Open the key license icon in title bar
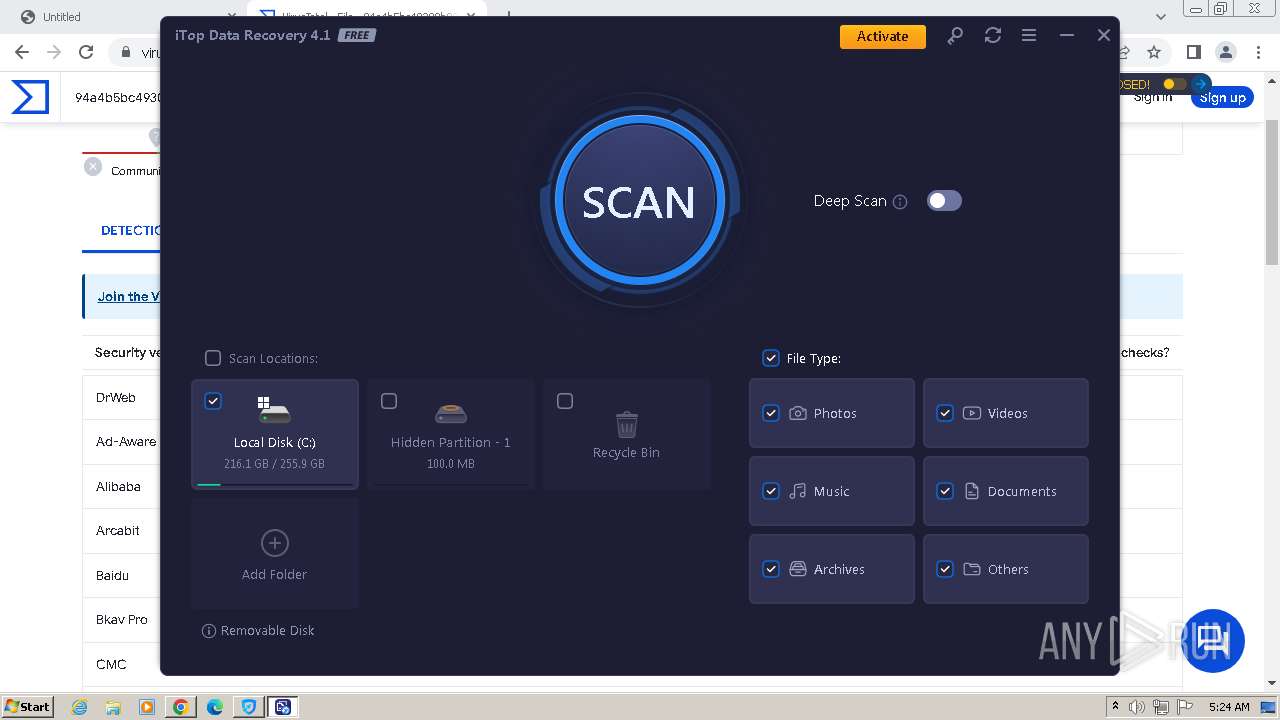 (x=955, y=36)
